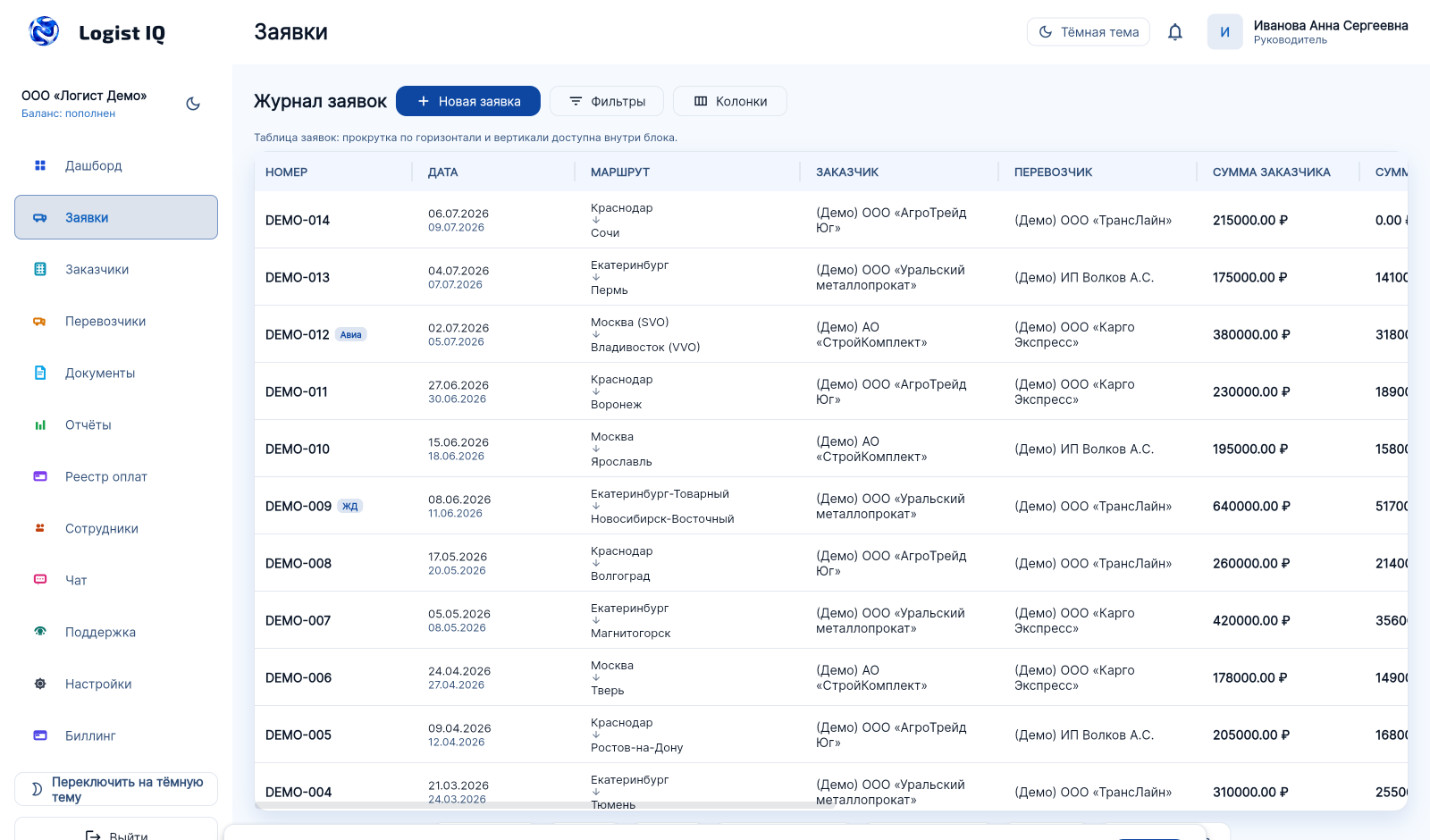Click amount 215000.00 ₽
Screen dimensions: 1430x840
[x=1250, y=220]
